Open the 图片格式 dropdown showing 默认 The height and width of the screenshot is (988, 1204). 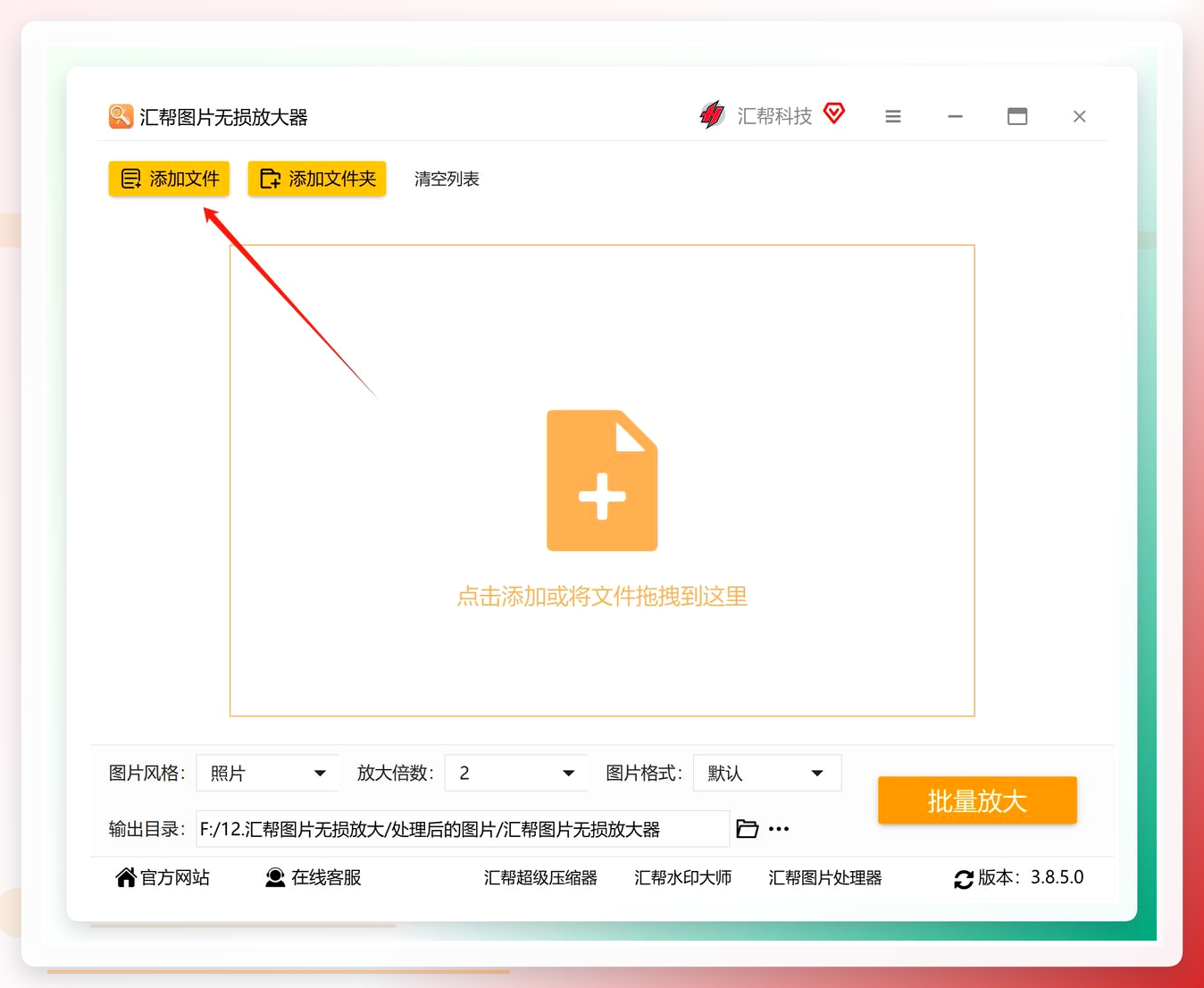767,774
